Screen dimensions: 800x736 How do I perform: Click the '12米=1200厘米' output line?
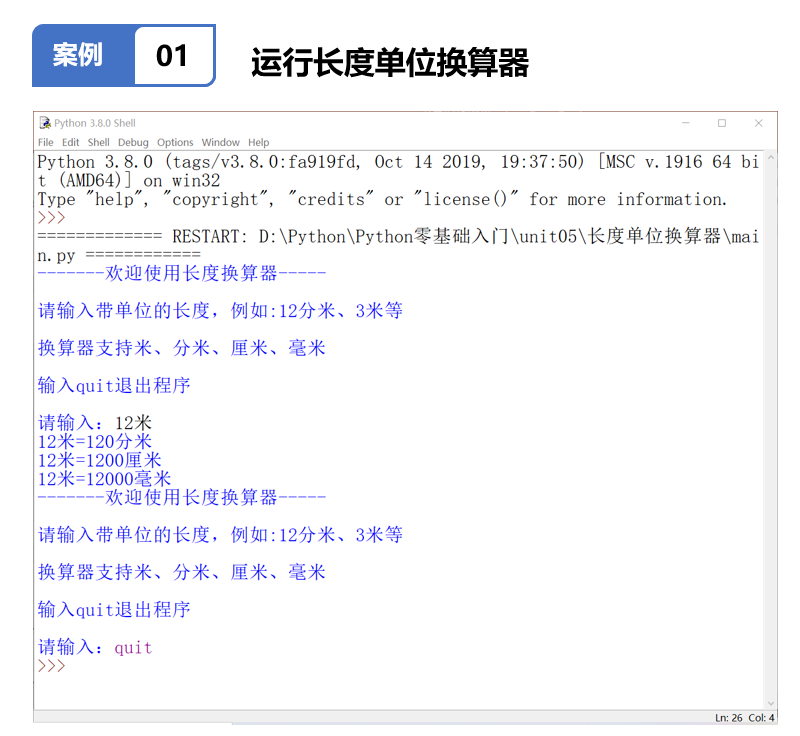pyautogui.click(x=99, y=461)
